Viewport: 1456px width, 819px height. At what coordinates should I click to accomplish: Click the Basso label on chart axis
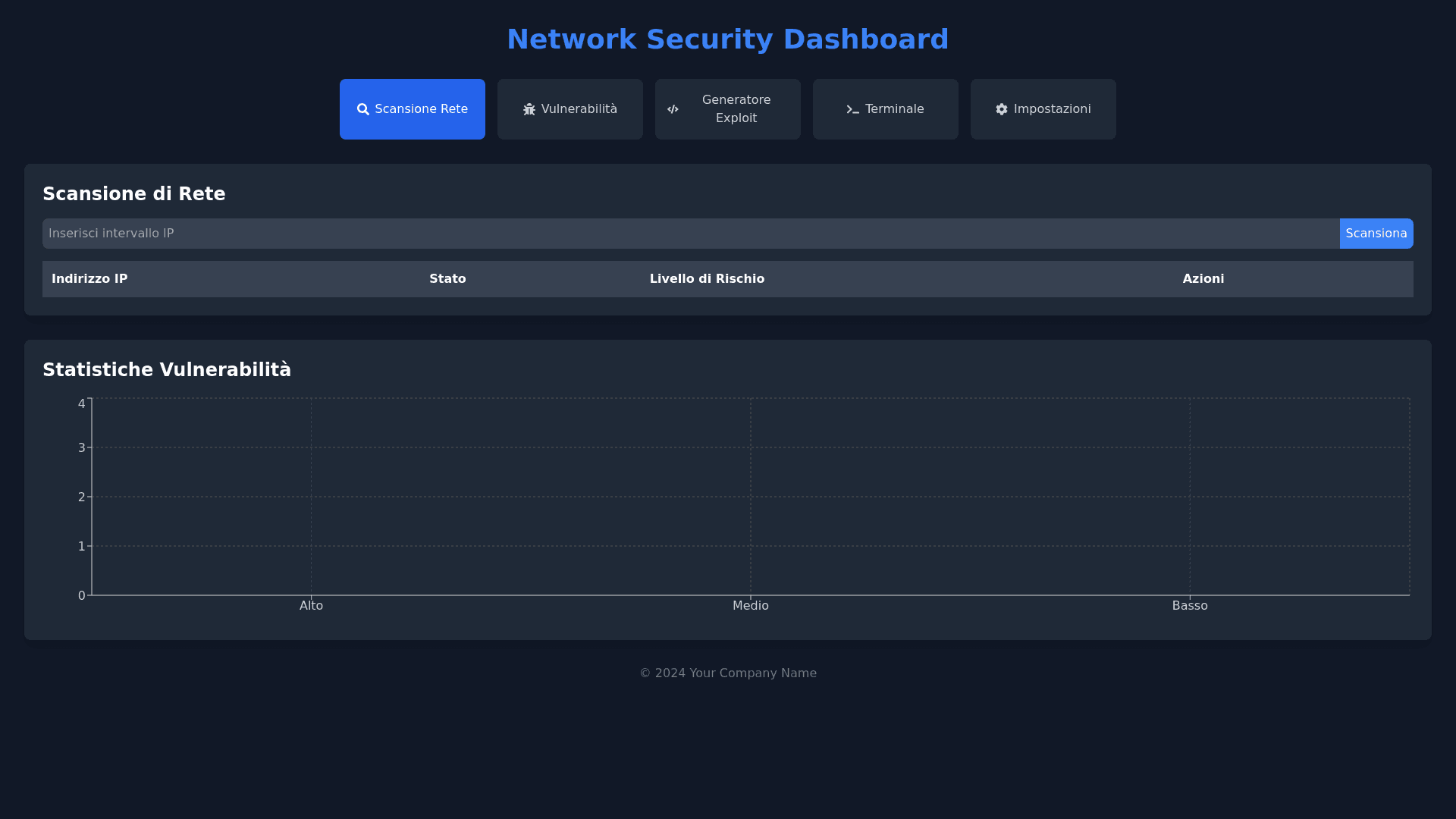tap(1189, 606)
